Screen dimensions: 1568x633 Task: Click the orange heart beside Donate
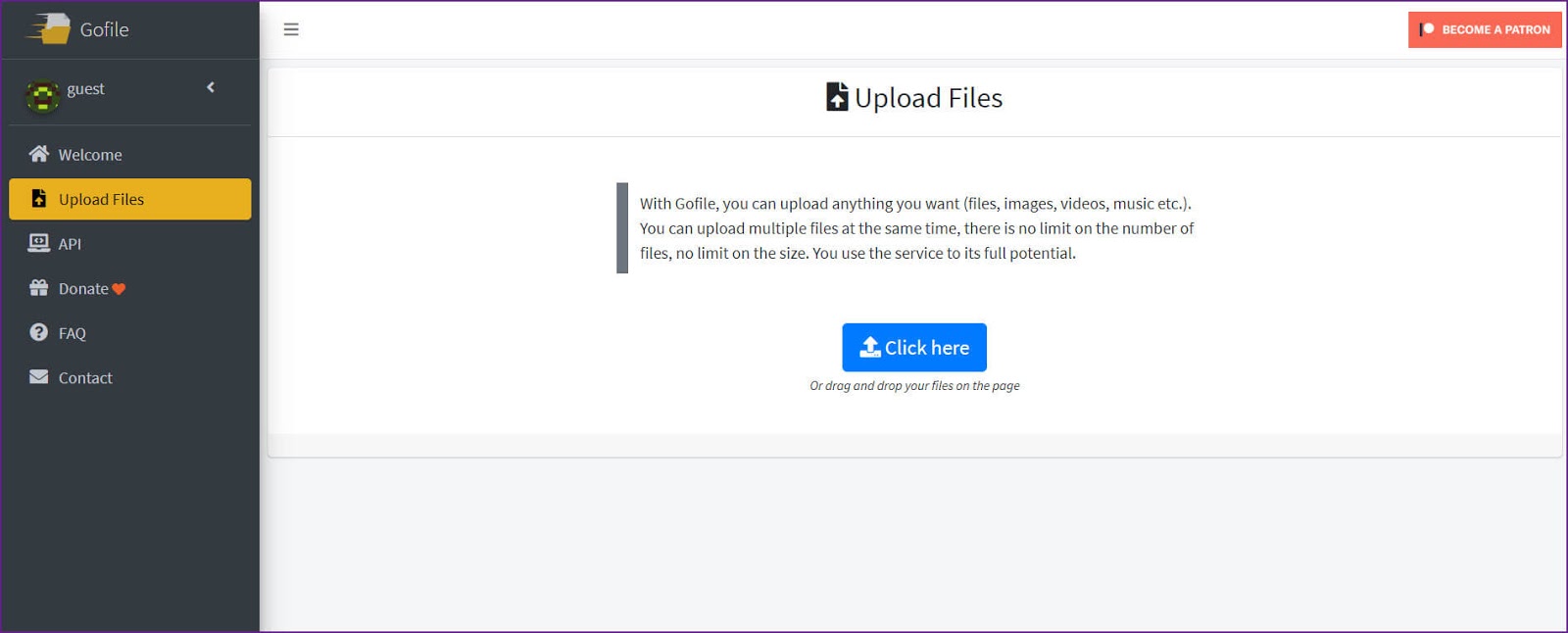tap(119, 289)
